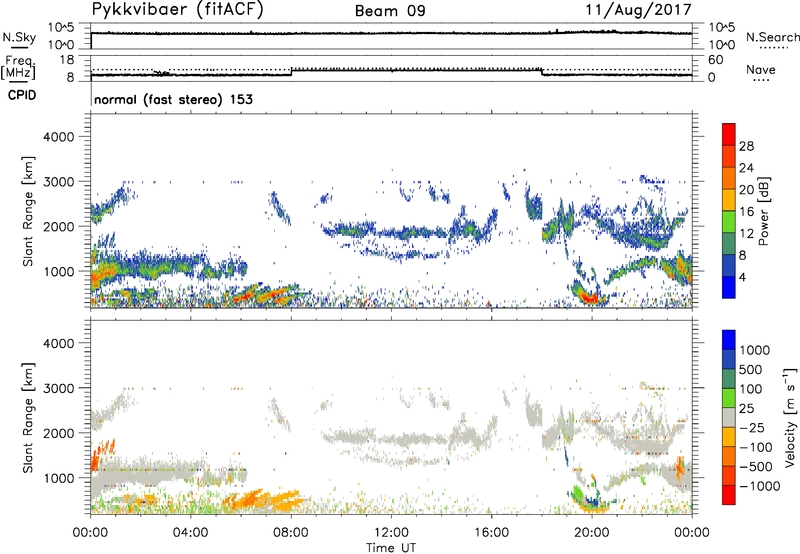Pick the yellow segment of power colorbar
Screen dimensions: 800x554
tap(729, 199)
